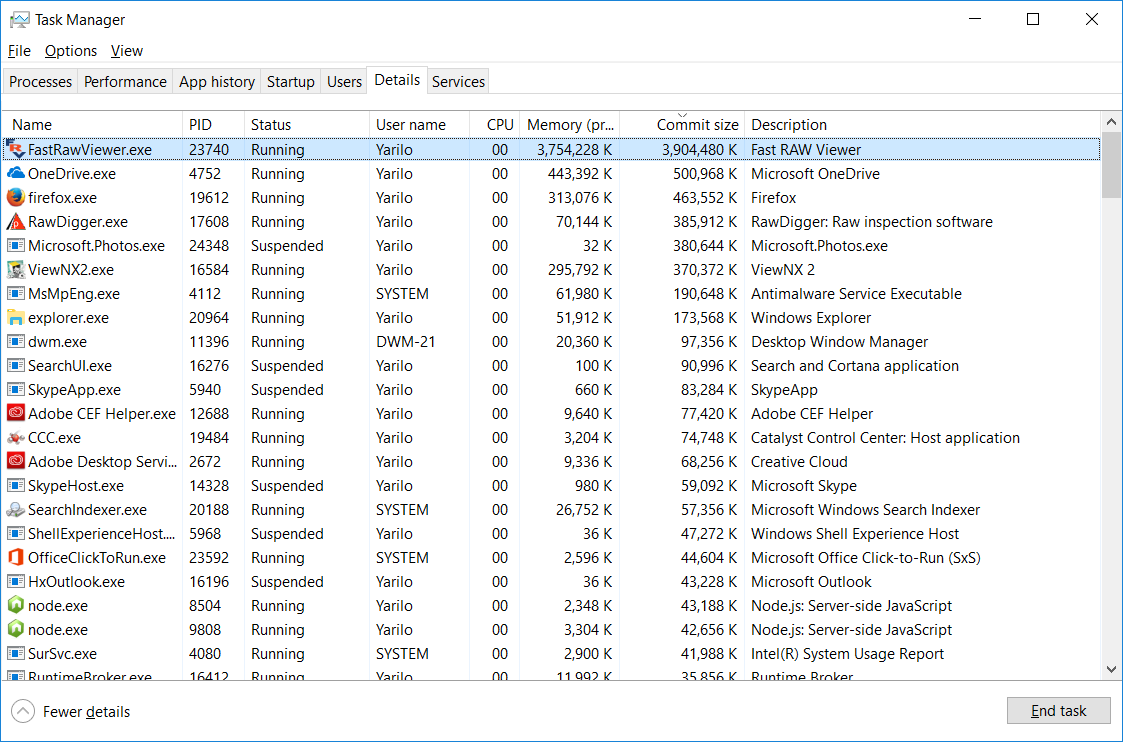Click the OfficeClickToRun.exe icon
This screenshot has height=742, width=1123.
(15, 558)
